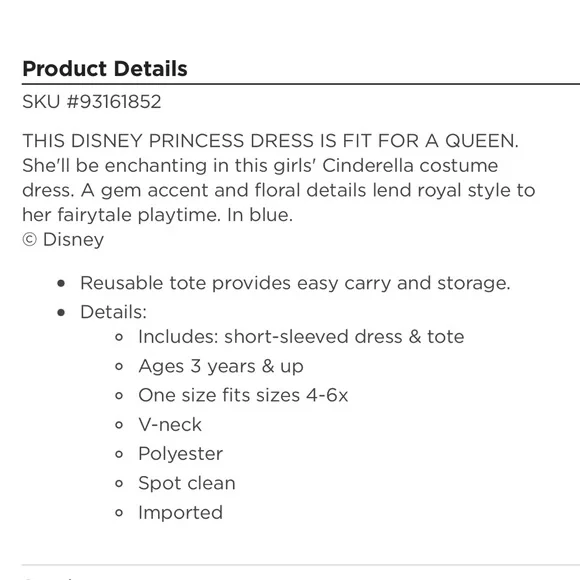Click the Imported list item
The width and height of the screenshot is (580, 580).
point(181,513)
